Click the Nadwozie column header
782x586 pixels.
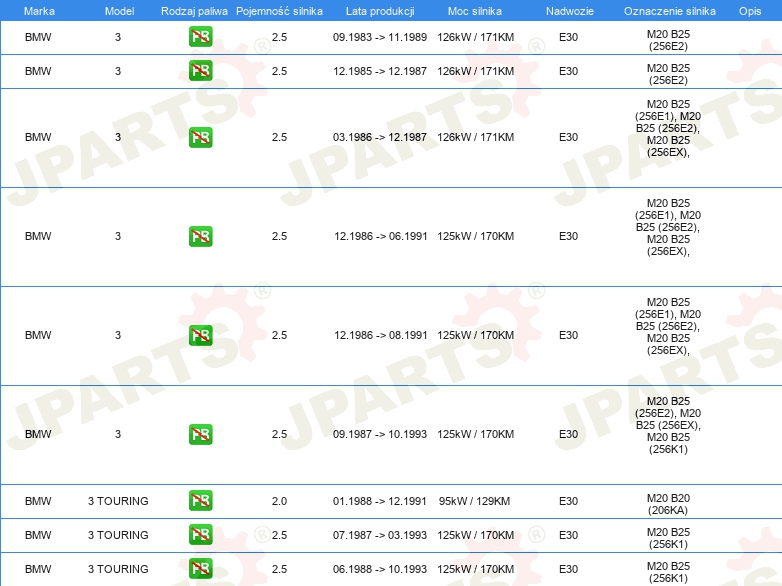[570, 11]
